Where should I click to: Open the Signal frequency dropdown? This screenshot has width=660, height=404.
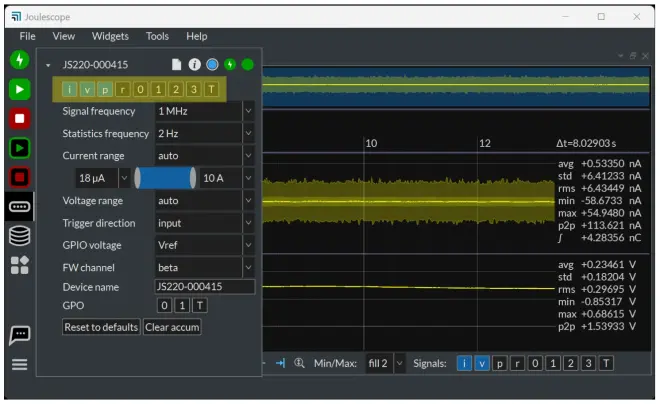(204, 111)
